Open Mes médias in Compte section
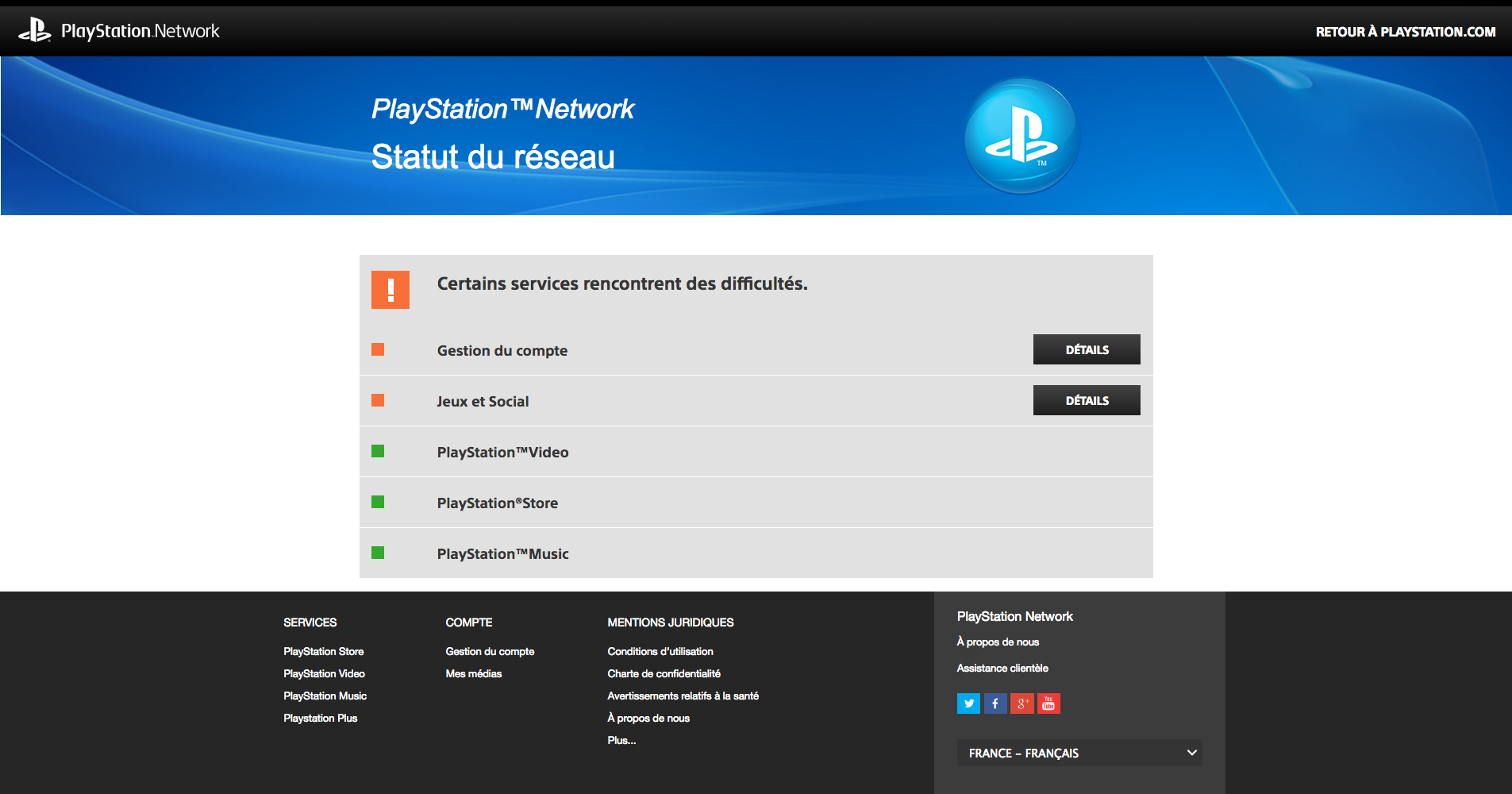Image resolution: width=1512 pixels, height=794 pixels. (473, 673)
